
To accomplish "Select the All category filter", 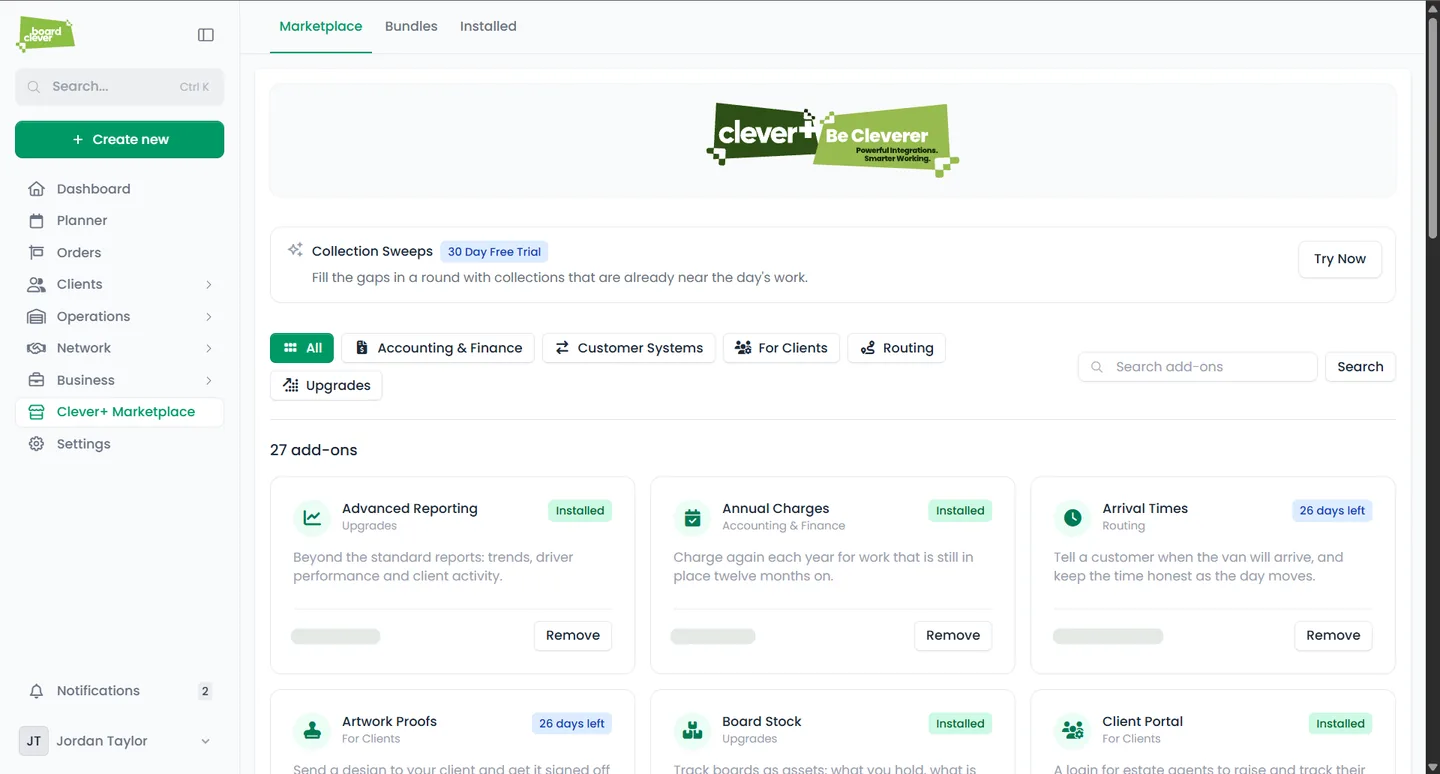I will pos(303,348).
